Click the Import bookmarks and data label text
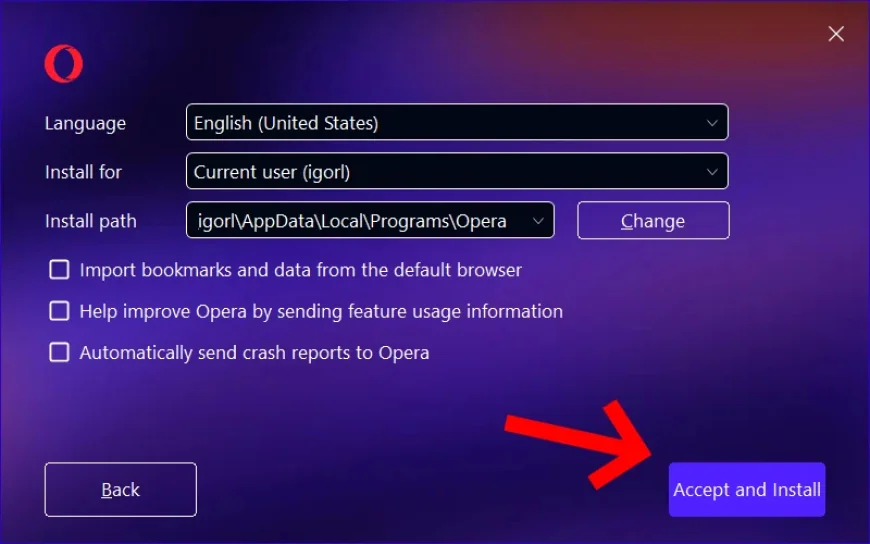 300,270
